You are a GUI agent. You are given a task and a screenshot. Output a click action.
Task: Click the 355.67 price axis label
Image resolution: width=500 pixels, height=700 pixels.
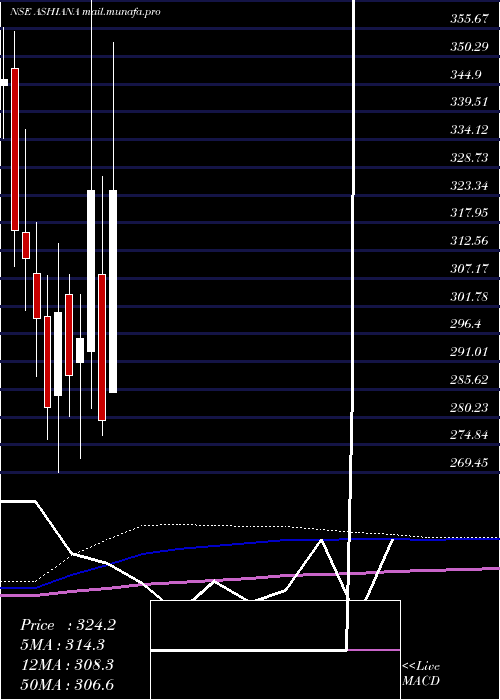point(469,19)
